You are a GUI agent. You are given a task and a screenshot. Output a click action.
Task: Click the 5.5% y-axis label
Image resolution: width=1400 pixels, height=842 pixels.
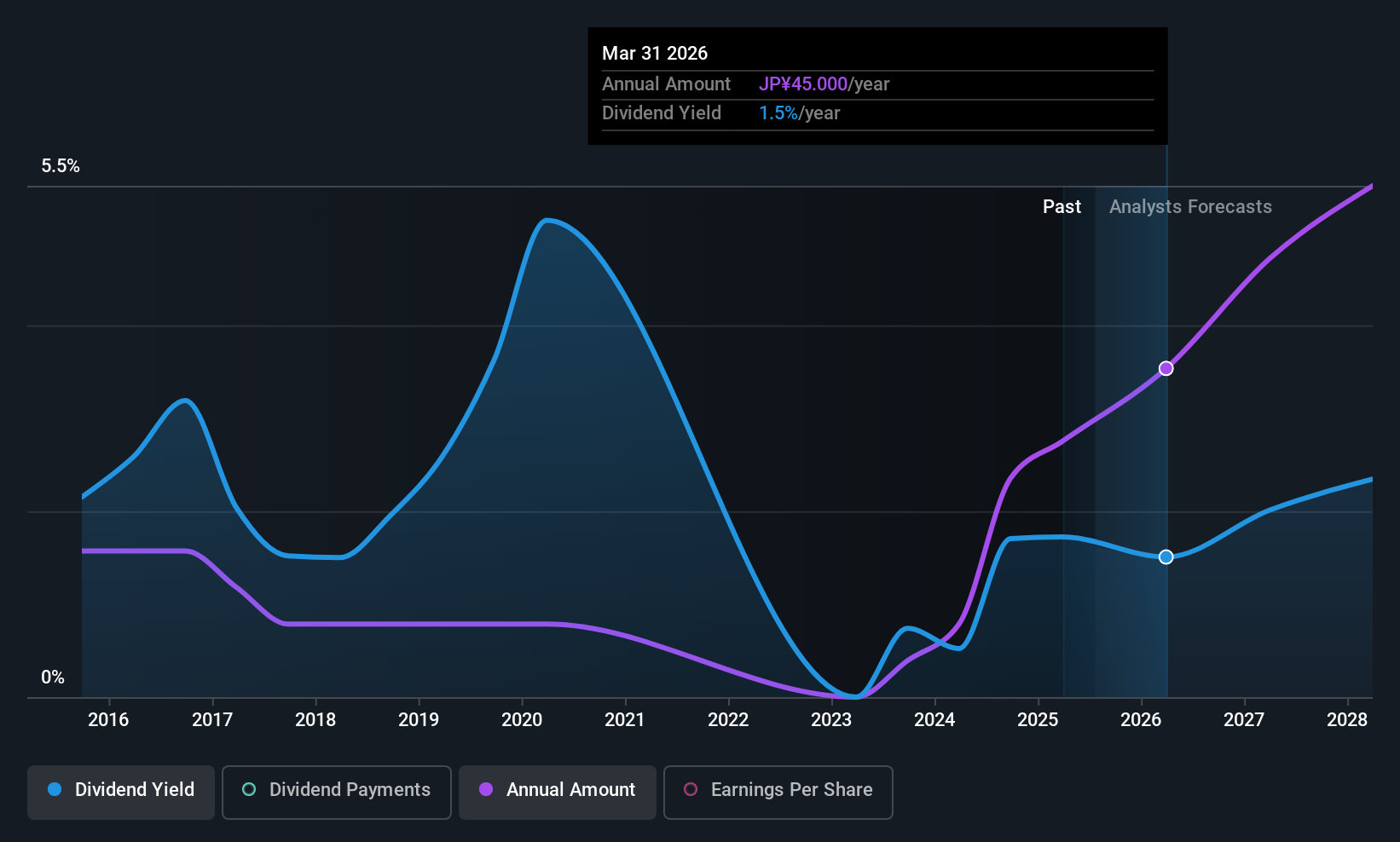pos(61,166)
